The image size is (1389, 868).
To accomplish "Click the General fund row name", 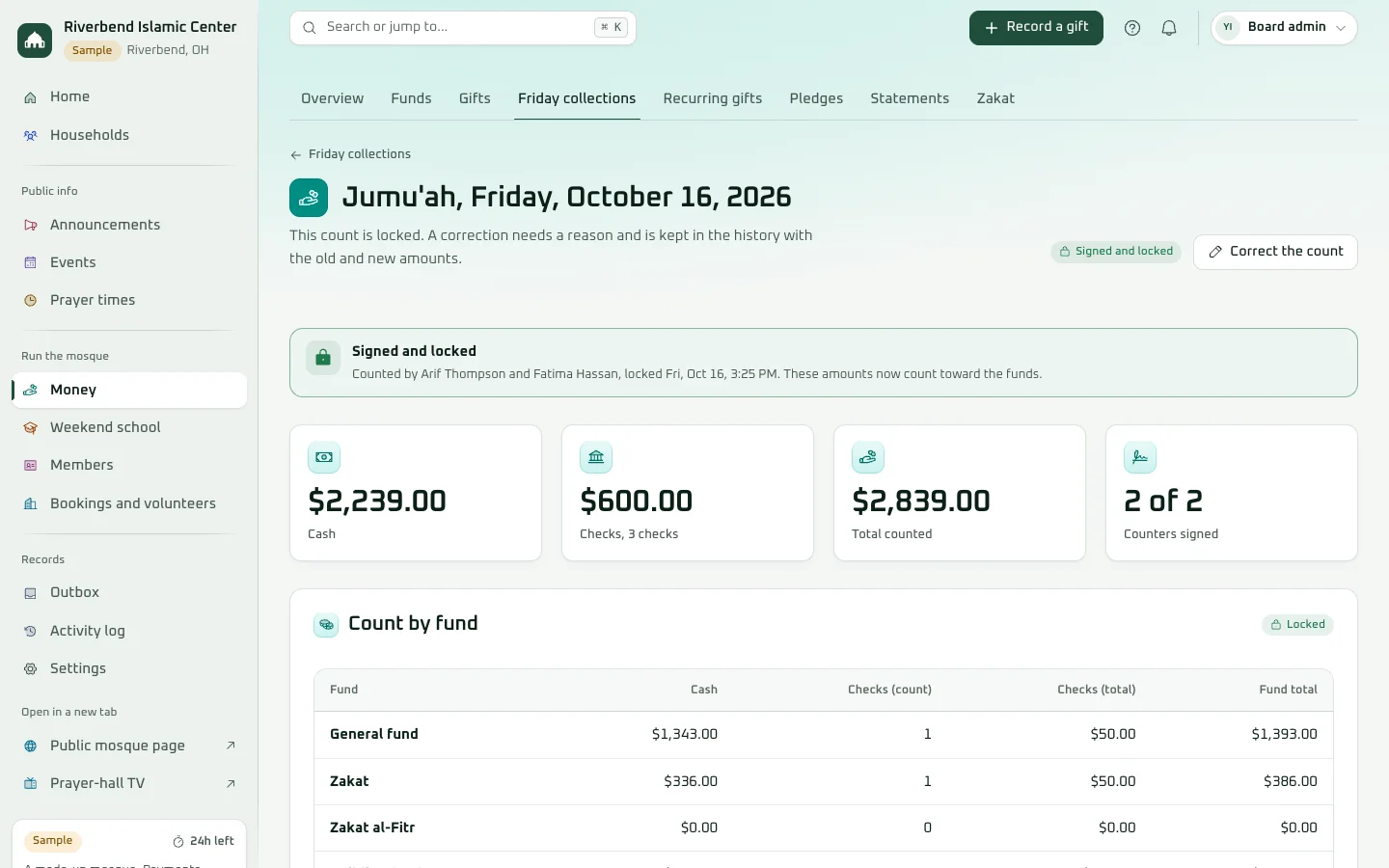I will tap(374, 734).
